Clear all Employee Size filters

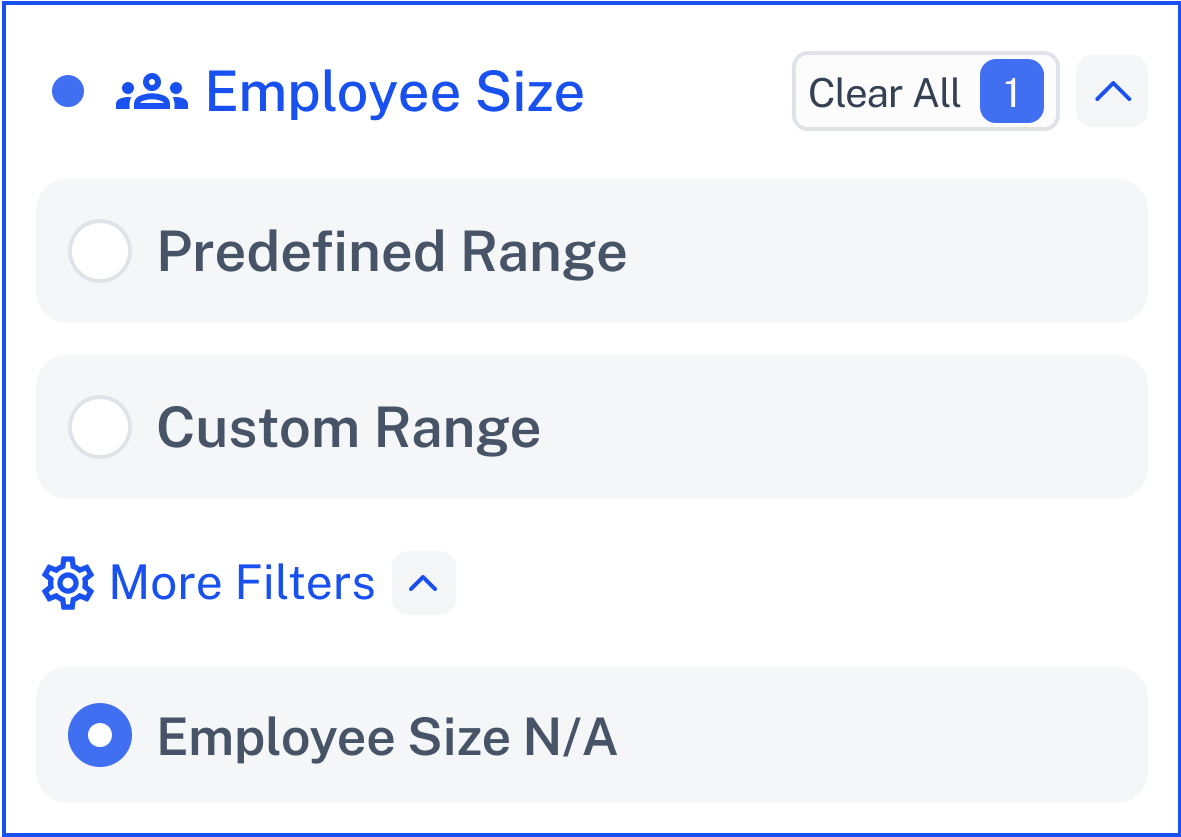pos(926,91)
